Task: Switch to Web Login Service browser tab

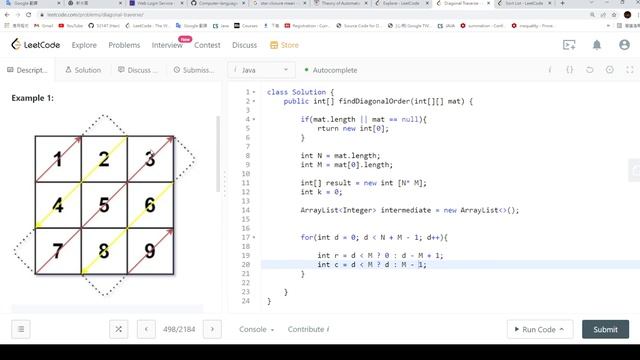Action: pyautogui.click(x=155, y=3)
